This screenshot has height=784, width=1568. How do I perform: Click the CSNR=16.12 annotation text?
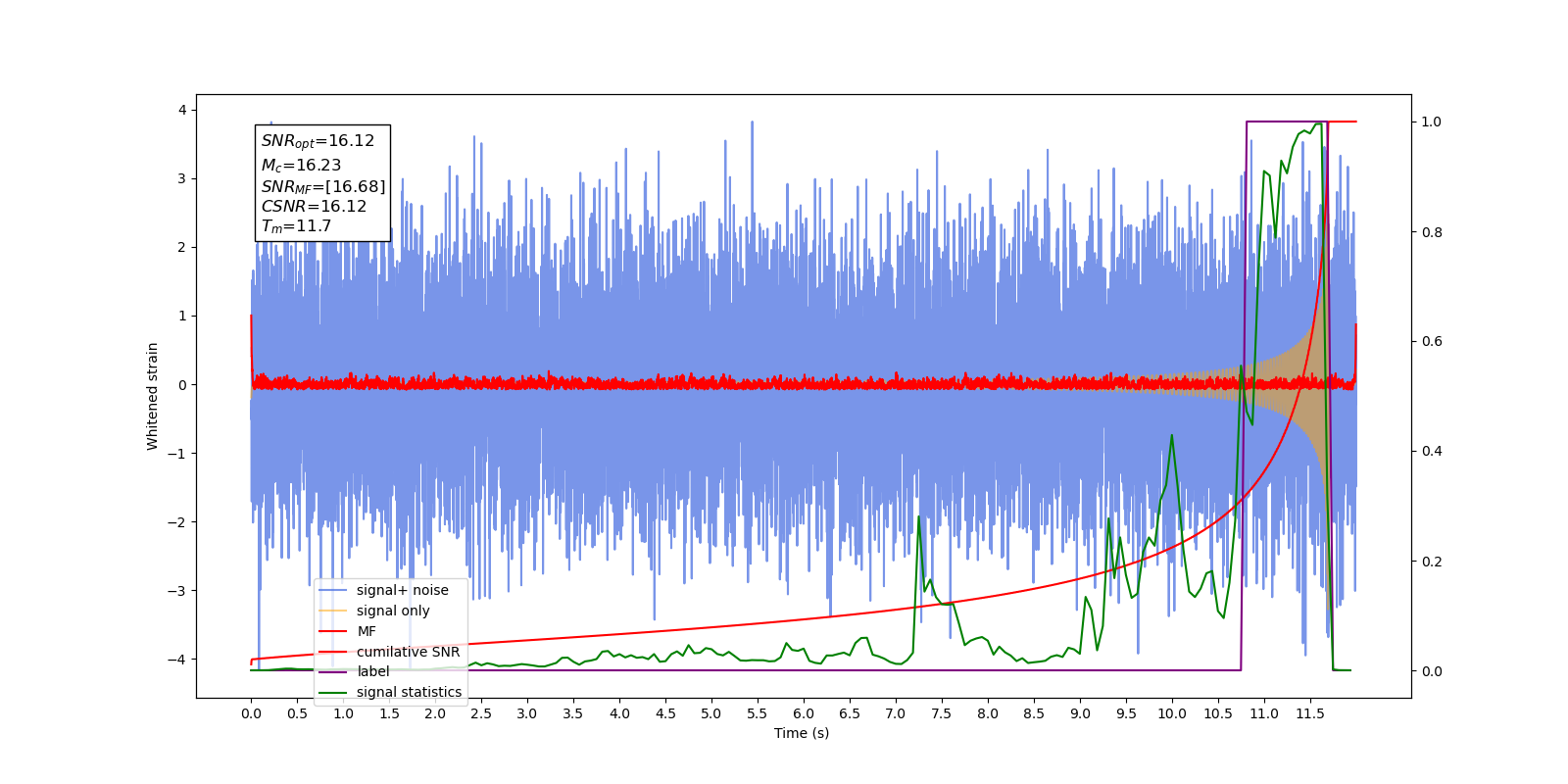pyautogui.click(x=314, y=207)
